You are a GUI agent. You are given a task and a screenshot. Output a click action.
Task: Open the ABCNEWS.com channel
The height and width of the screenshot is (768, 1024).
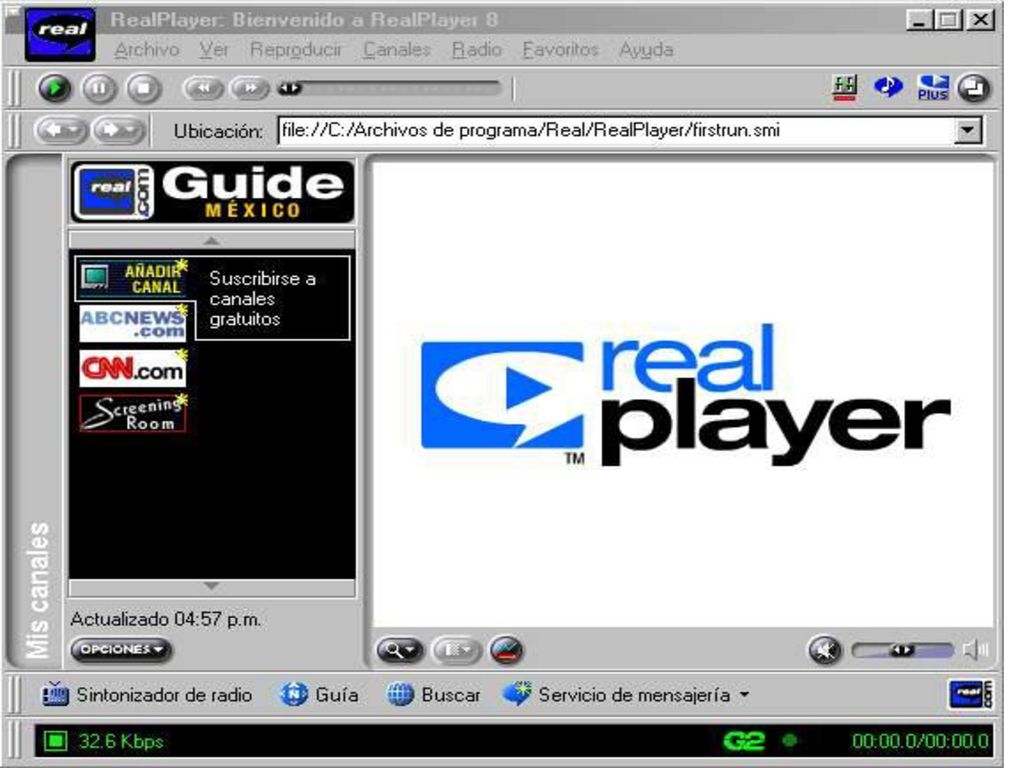click(x=133, y=323)
